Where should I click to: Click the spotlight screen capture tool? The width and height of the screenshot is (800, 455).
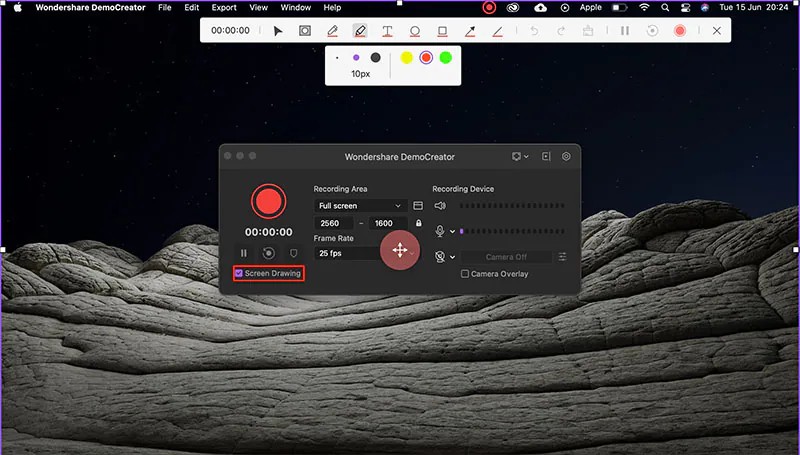point(305,31)
